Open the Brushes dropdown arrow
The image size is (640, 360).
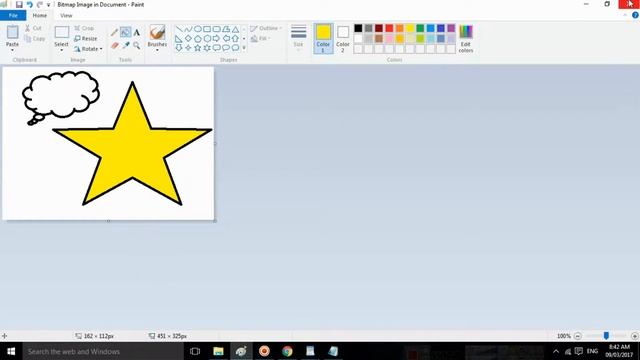(157, 50)
